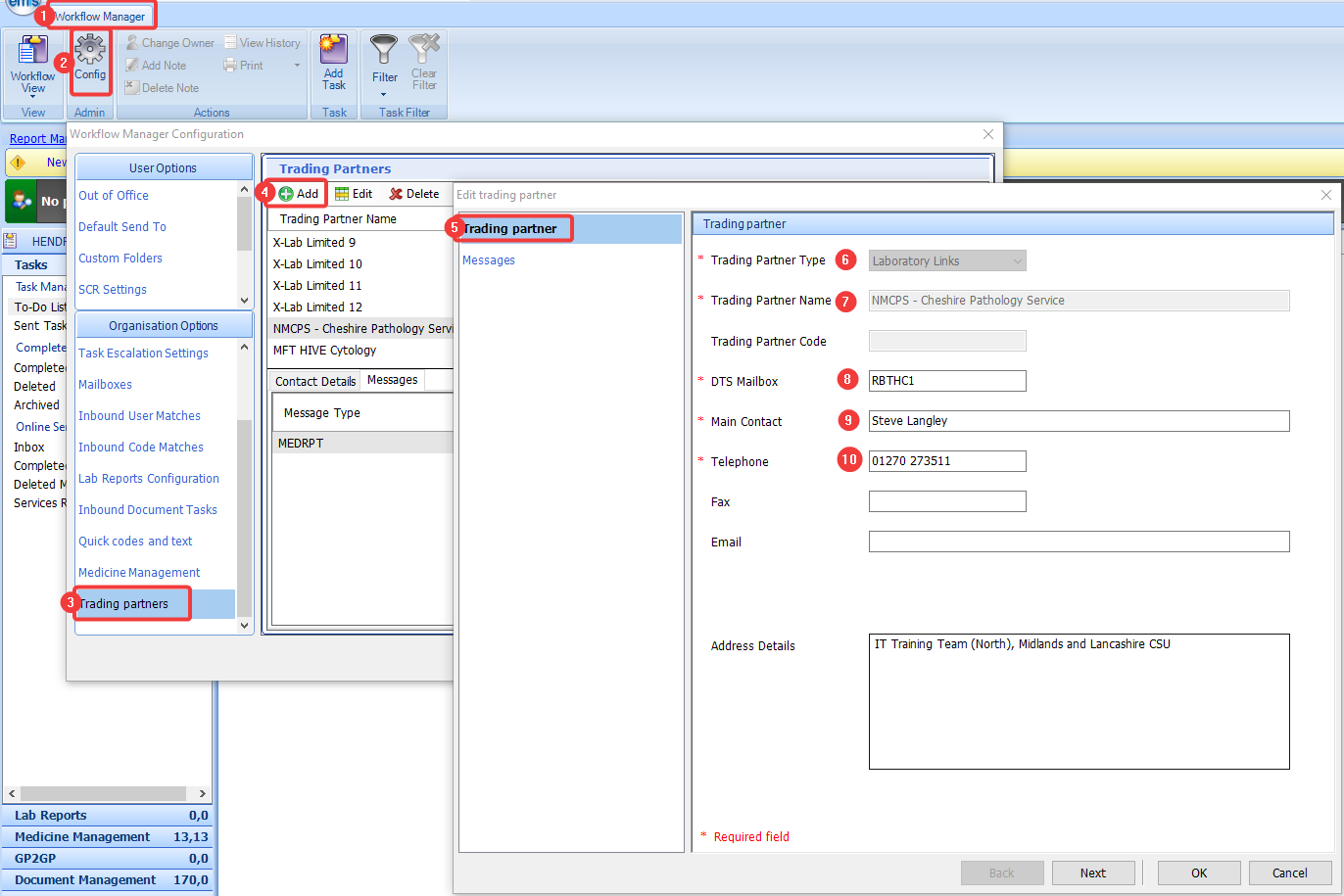The image size is (1344, 896).
Task: Open Trading Partner Type dropdown
Action: pos(947,261)
